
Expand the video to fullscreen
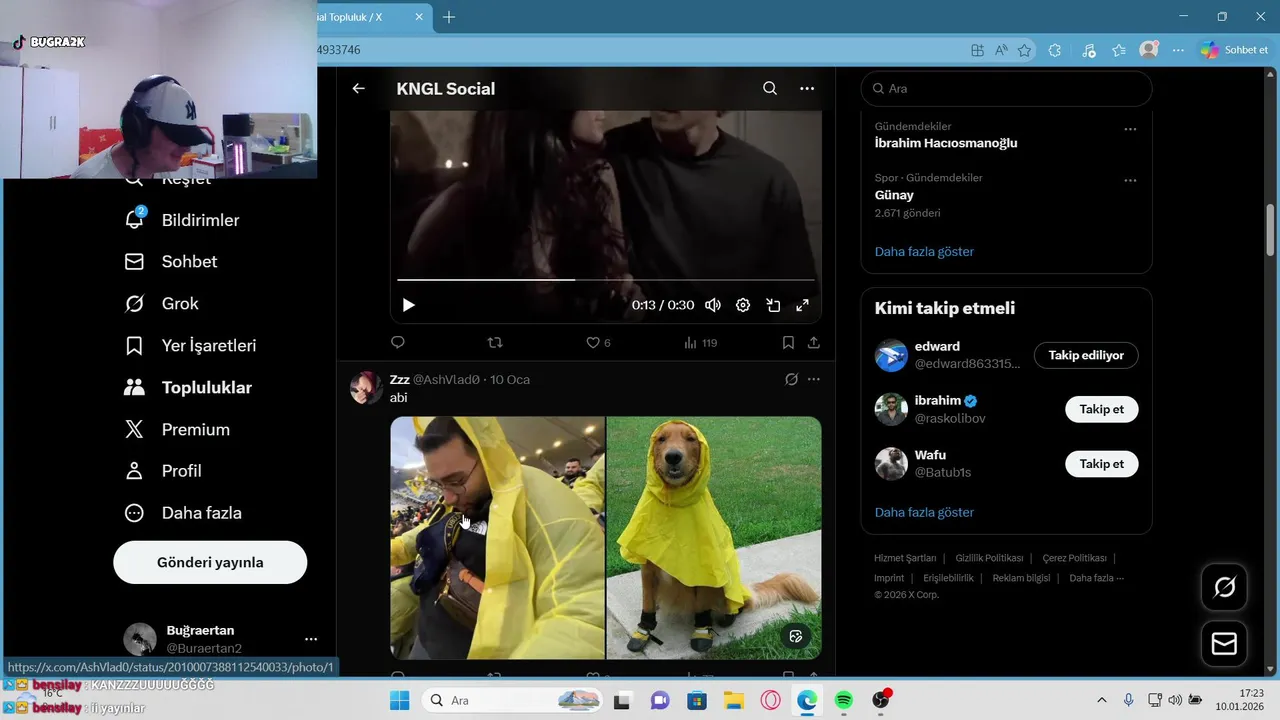[802, 305]
